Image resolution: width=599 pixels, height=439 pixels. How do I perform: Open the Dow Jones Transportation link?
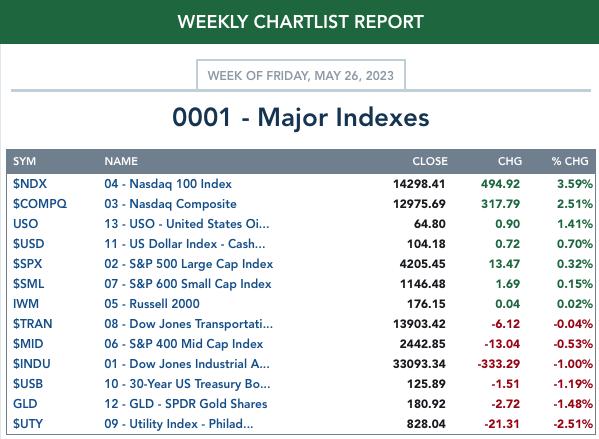pos(188,324)
